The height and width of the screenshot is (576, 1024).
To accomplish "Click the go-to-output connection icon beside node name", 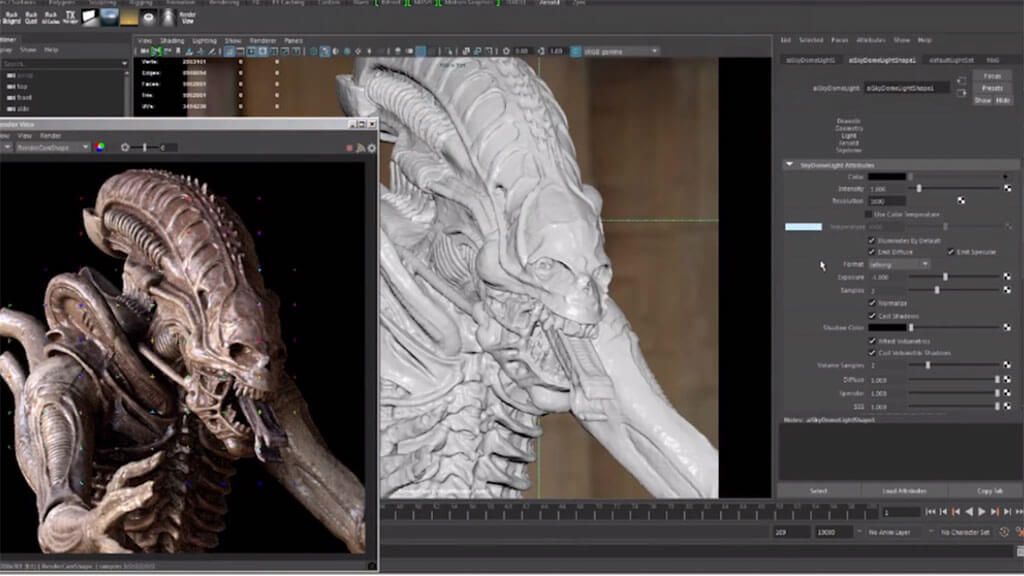I will tap(961, 93).
